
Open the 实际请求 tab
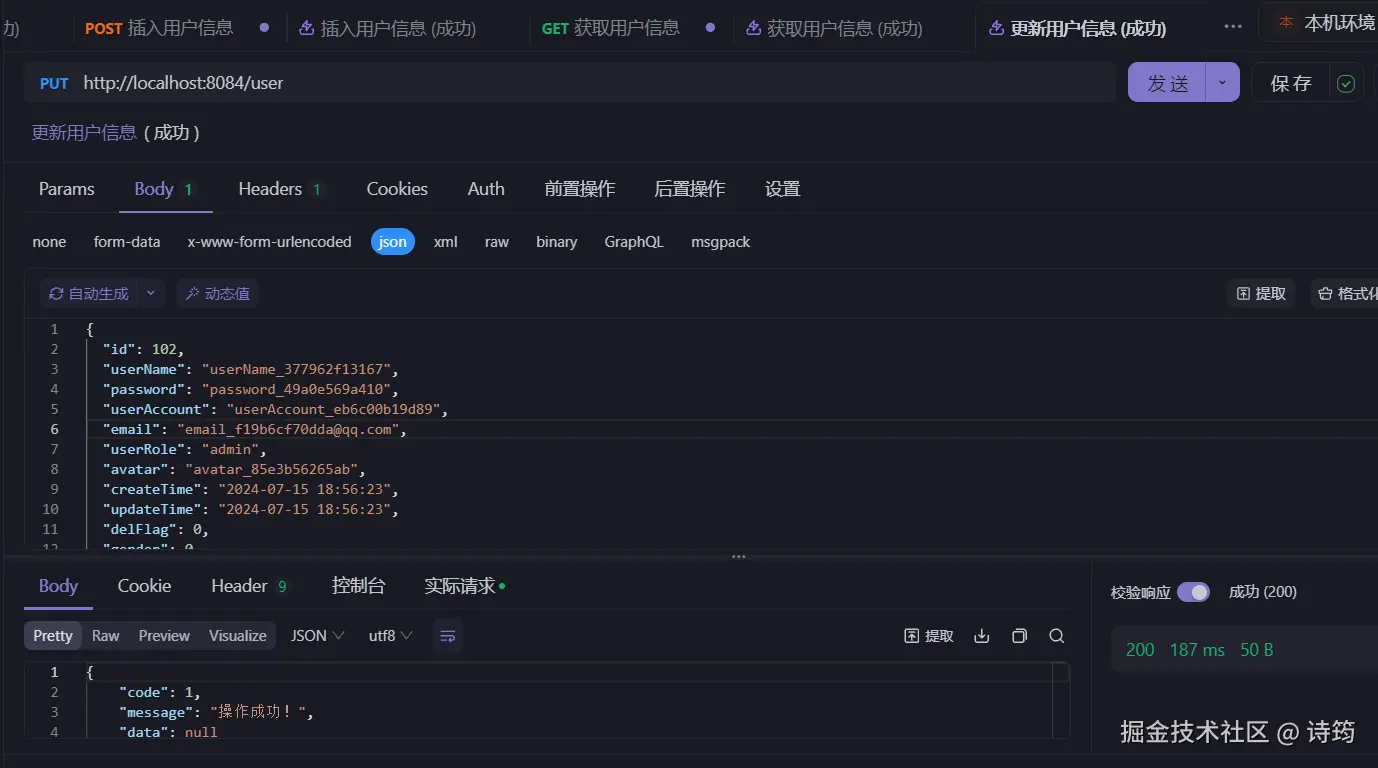464,586
